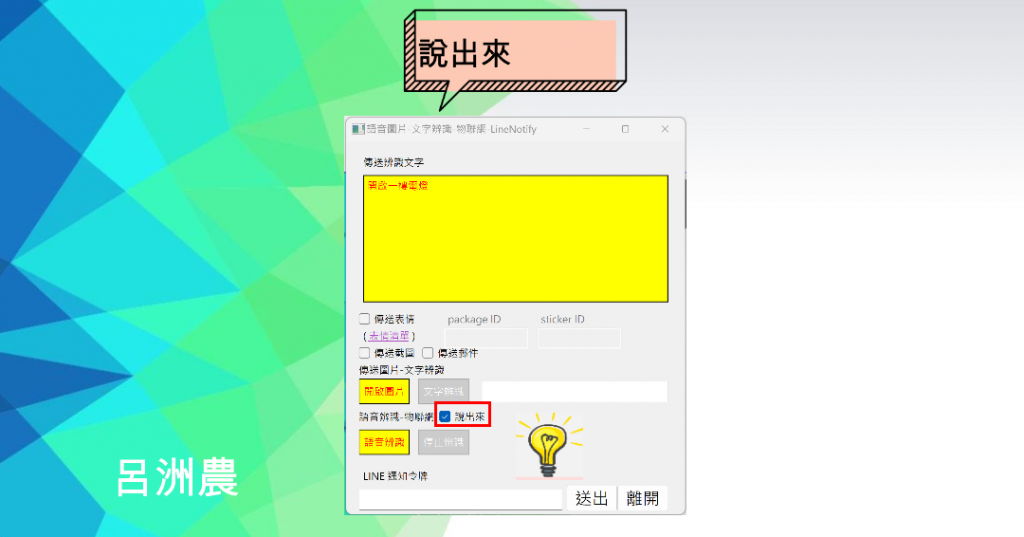Tick the 傳送截圖 checkbox
Viewport: 1024px width, 537px height.
pos(365,353)
